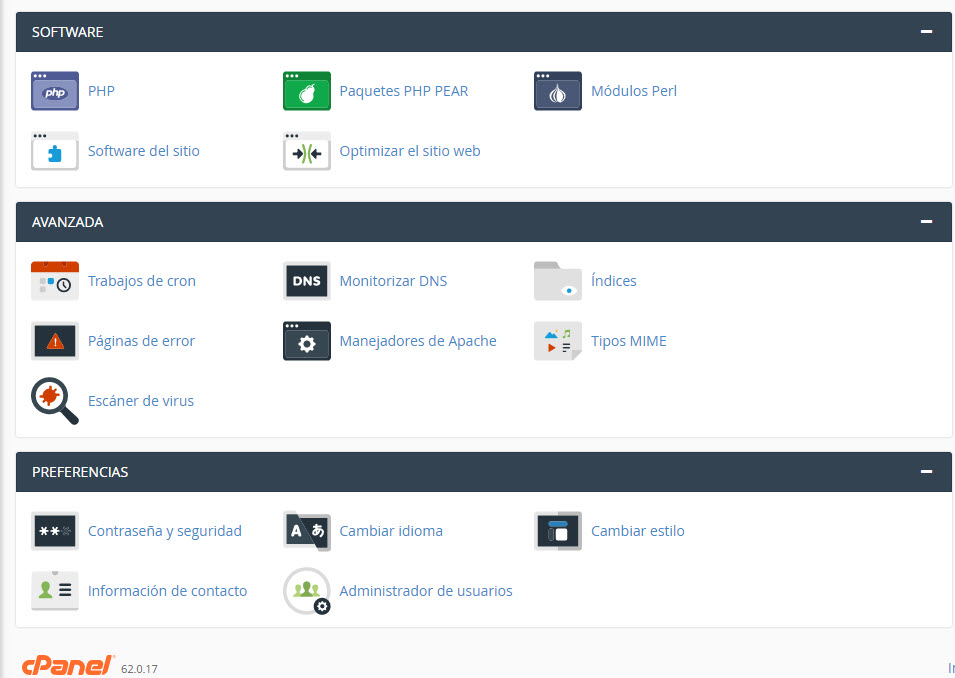Click the Monitorizar DNS icon
The height and width of the screenshot is (678, 955).
306,281
